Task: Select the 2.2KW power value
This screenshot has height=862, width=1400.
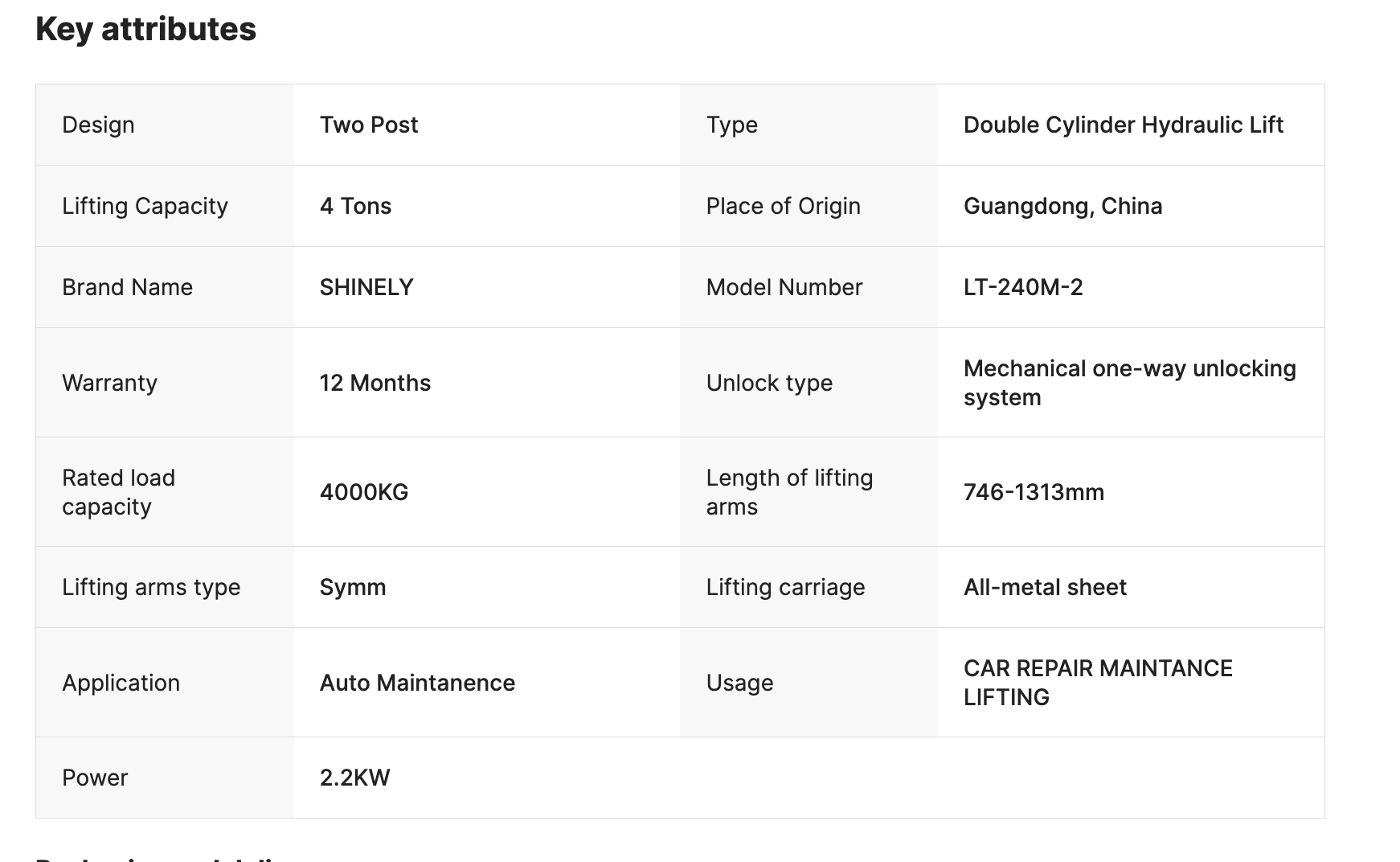Action: pyautogui.click(x=354, y=778)
